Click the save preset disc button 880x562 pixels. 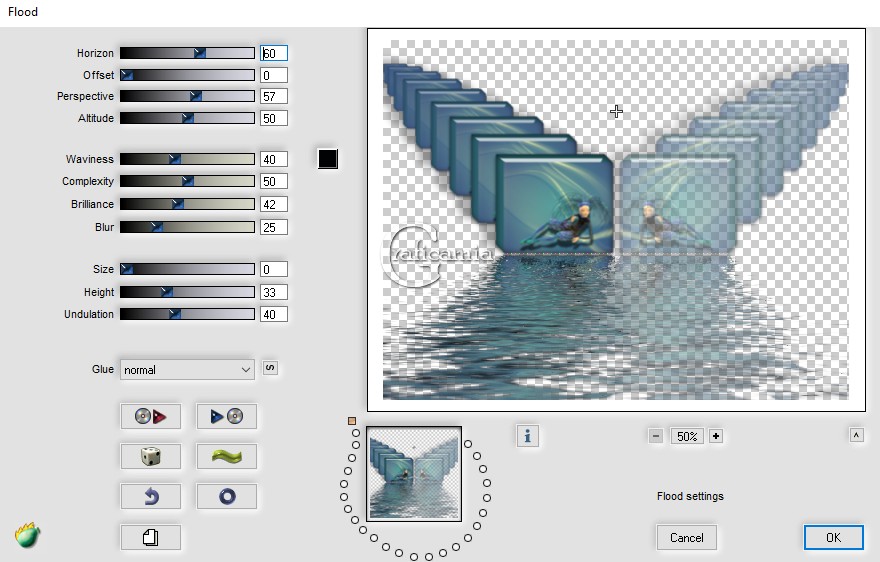tap(226, 417)
